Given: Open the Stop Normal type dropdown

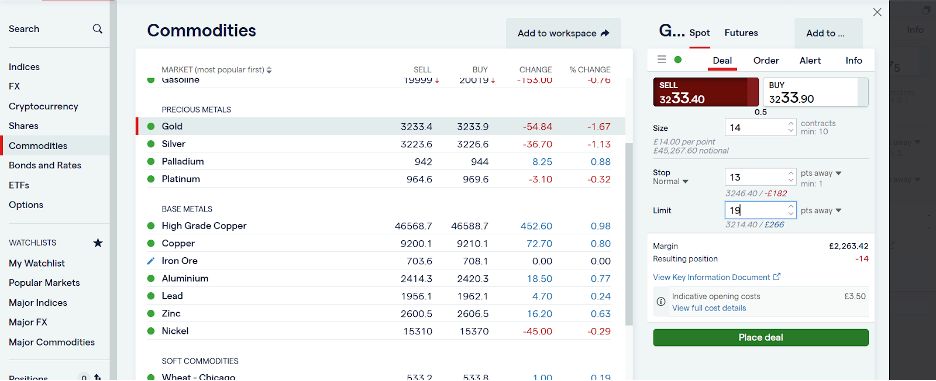Looking at the screenshot, I should 670,182.
